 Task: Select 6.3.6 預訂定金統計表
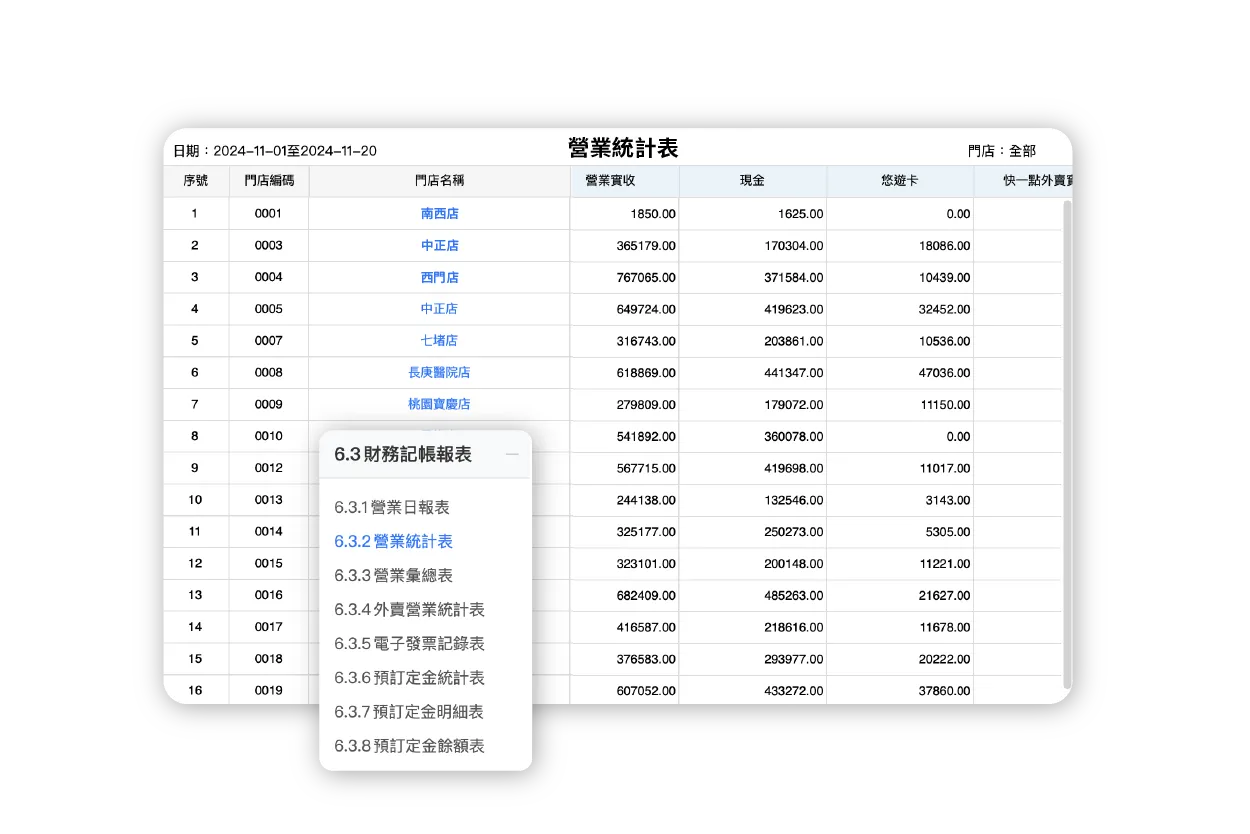click(x=409, y=677)
